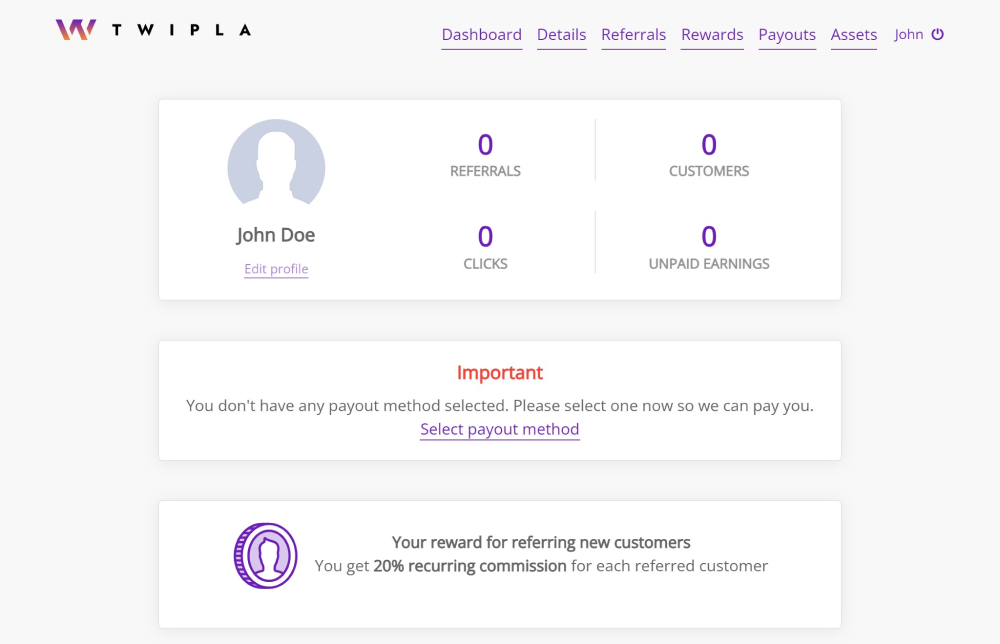Open the Referrals page
1000x644 pixels.
[633, 35]
